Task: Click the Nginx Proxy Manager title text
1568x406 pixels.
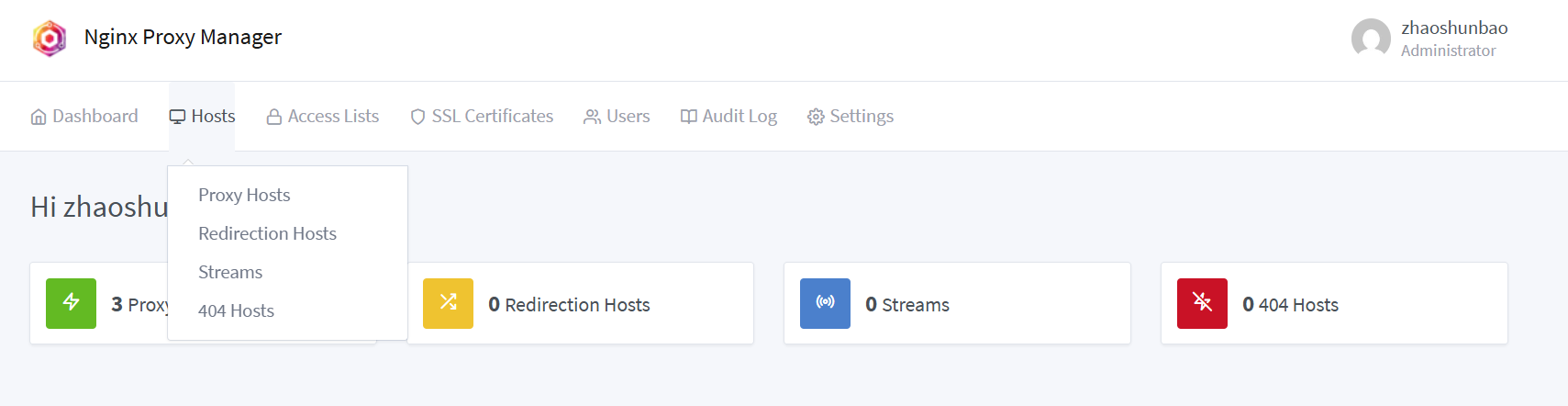Action: tap(183, 38)
